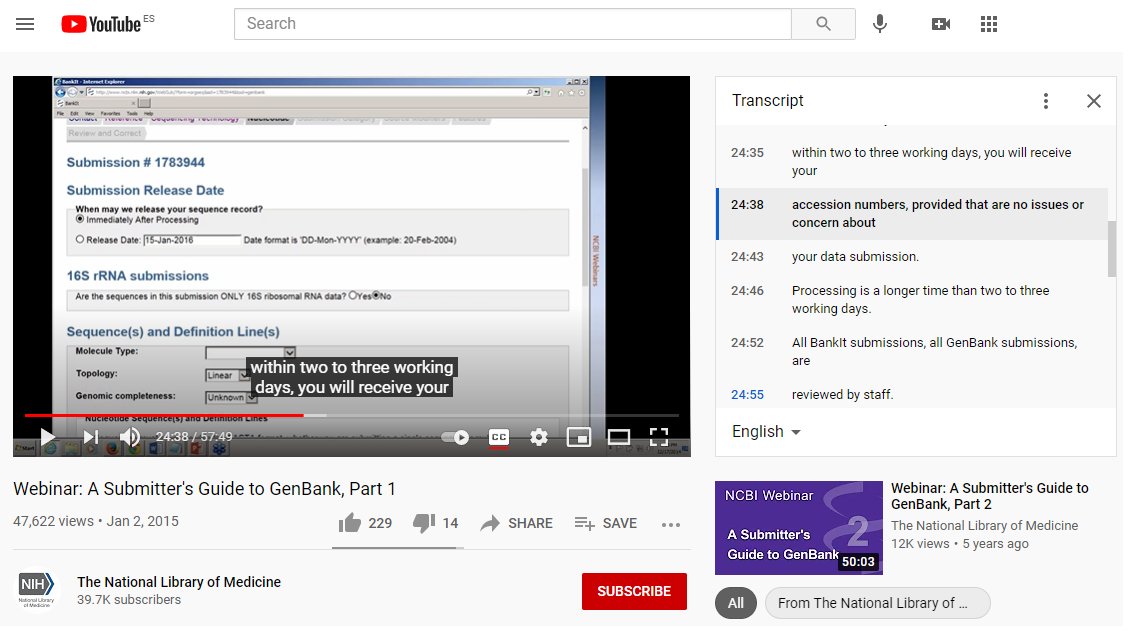The width and height of the screenshot is (1128, 631).
Task: Select the All filter chip
Action: click(x=735, y=603)
